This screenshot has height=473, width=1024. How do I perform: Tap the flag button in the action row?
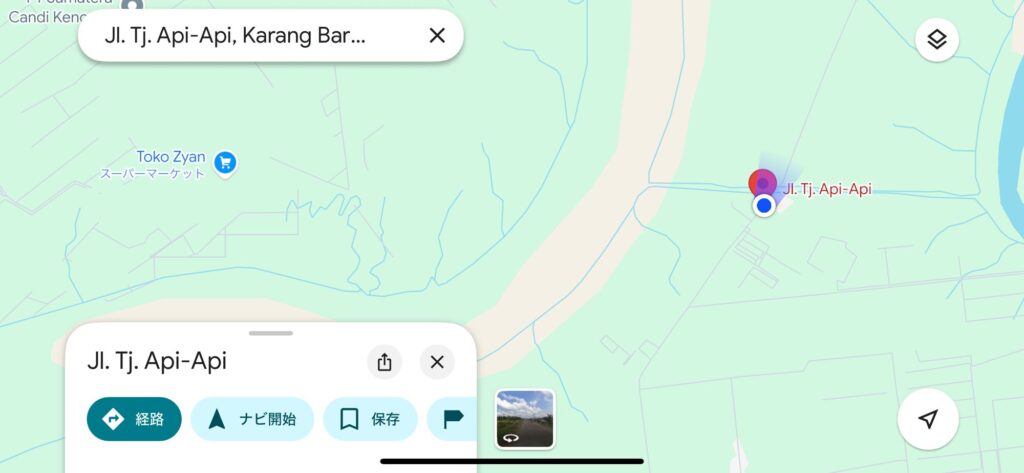(453, 419)
